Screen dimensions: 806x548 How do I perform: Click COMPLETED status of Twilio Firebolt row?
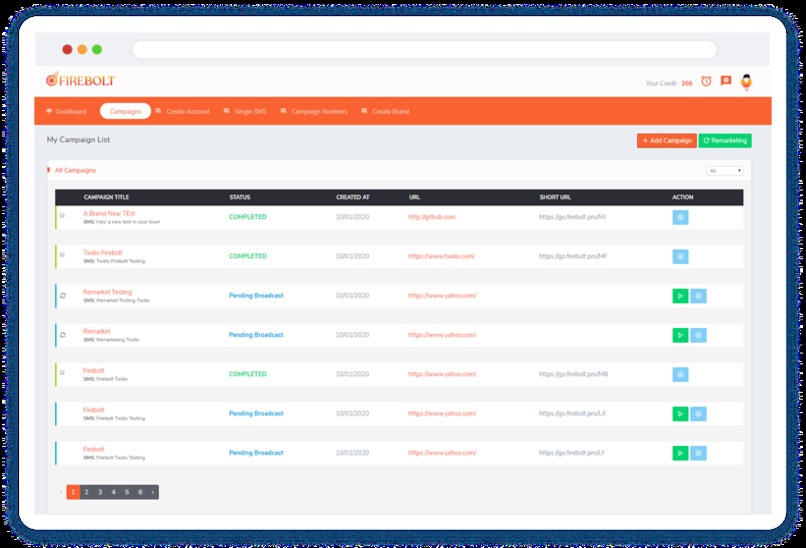click(248, 256)
